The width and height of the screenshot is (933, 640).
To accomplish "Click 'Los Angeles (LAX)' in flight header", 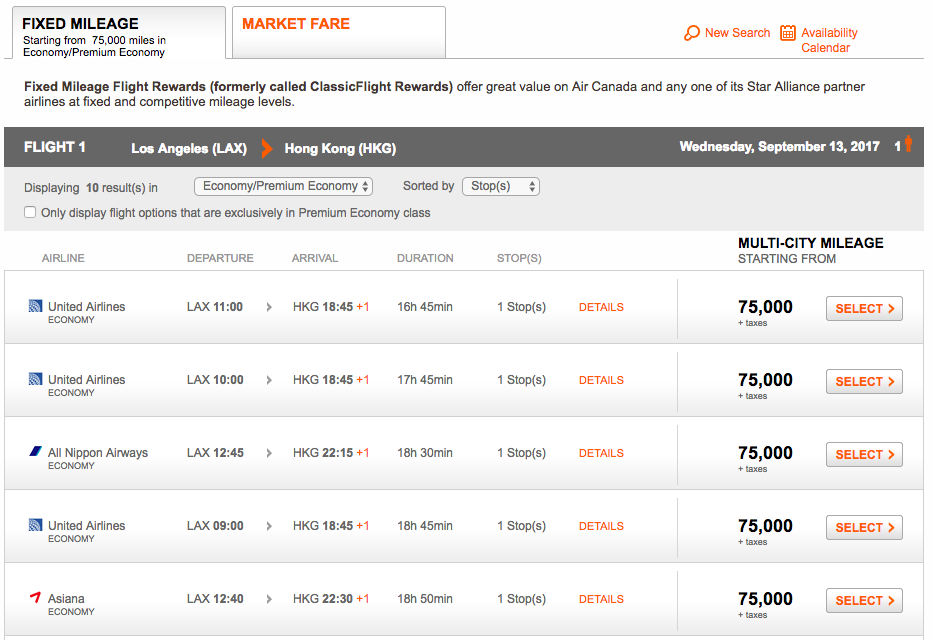I will [189, 148].
